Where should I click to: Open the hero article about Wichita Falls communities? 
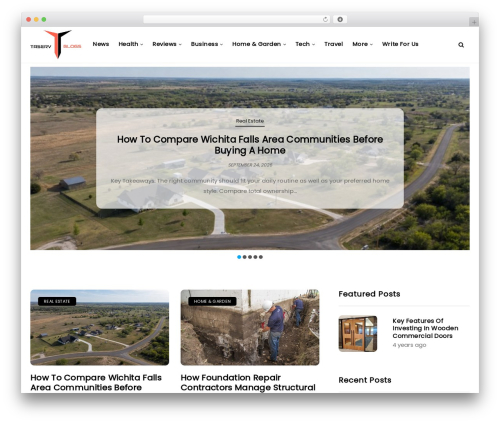pos(250,145)
